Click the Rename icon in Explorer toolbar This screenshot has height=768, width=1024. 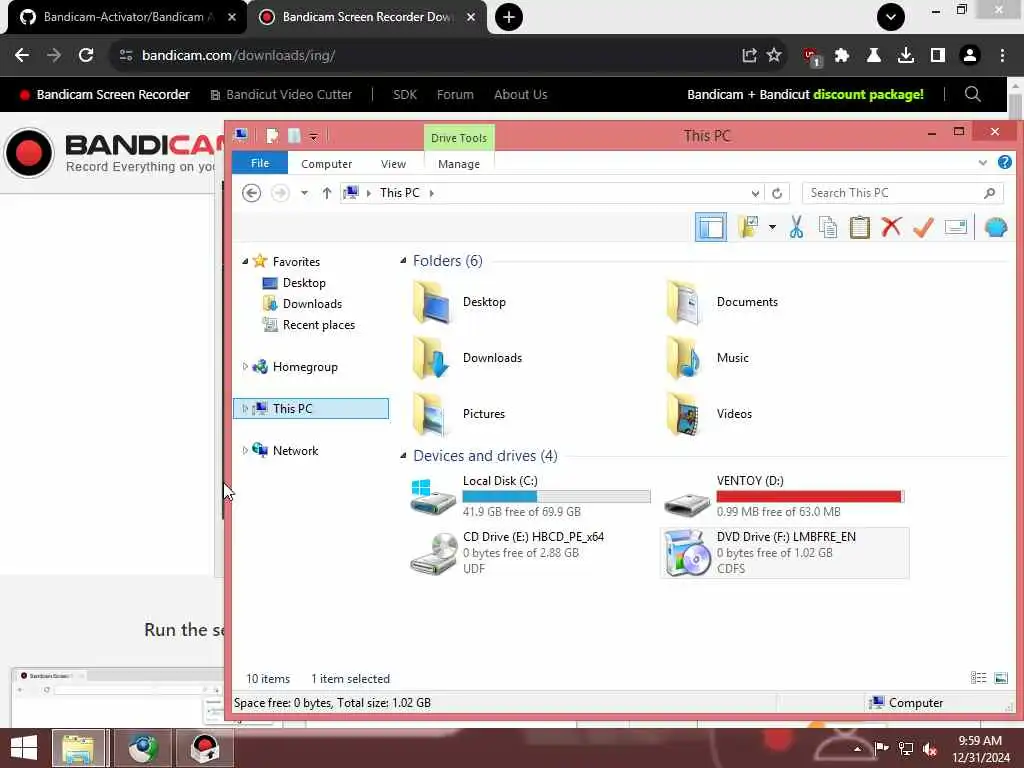(x=955, y=227)
